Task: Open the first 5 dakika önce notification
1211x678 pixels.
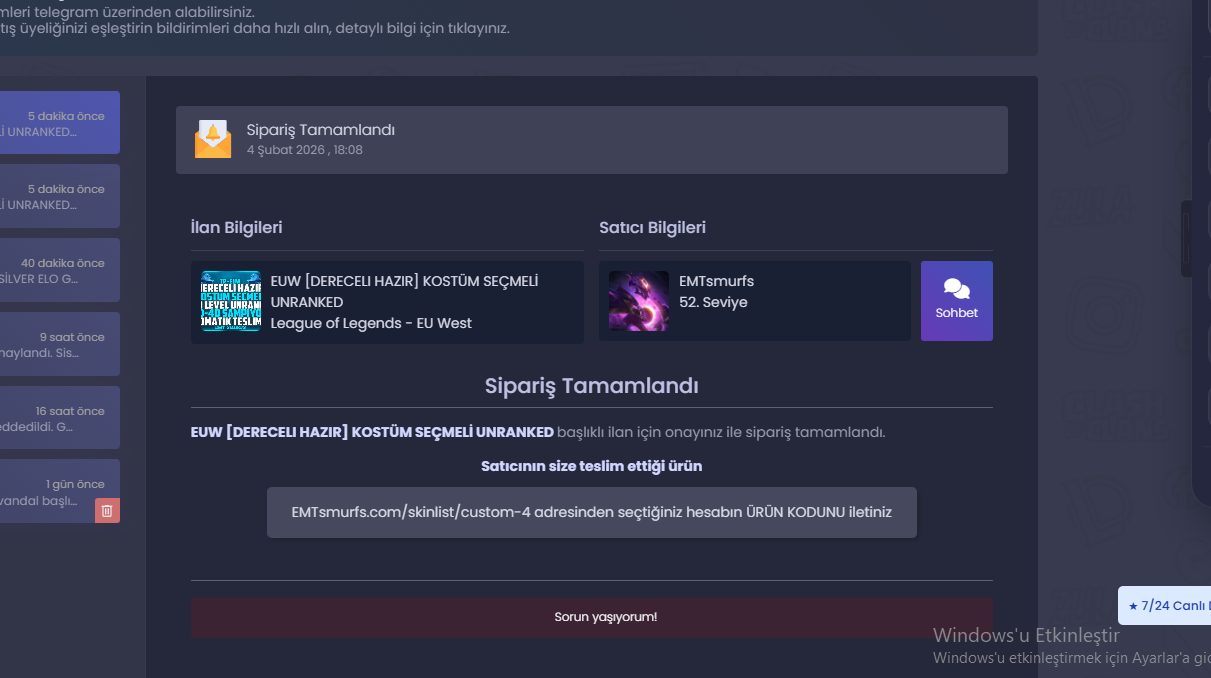Action: 60,123
